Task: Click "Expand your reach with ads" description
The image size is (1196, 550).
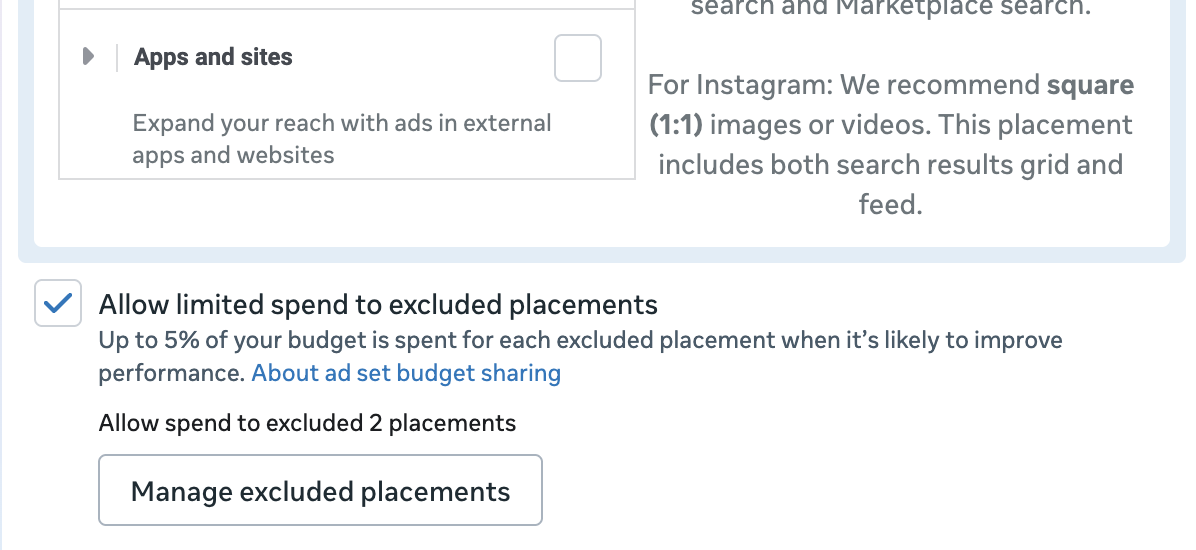Action: [x=341, y=124]
